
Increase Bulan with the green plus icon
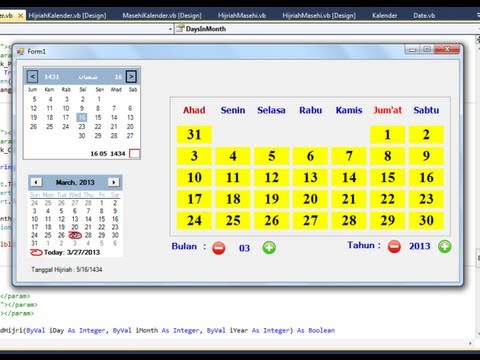[269, 248]
